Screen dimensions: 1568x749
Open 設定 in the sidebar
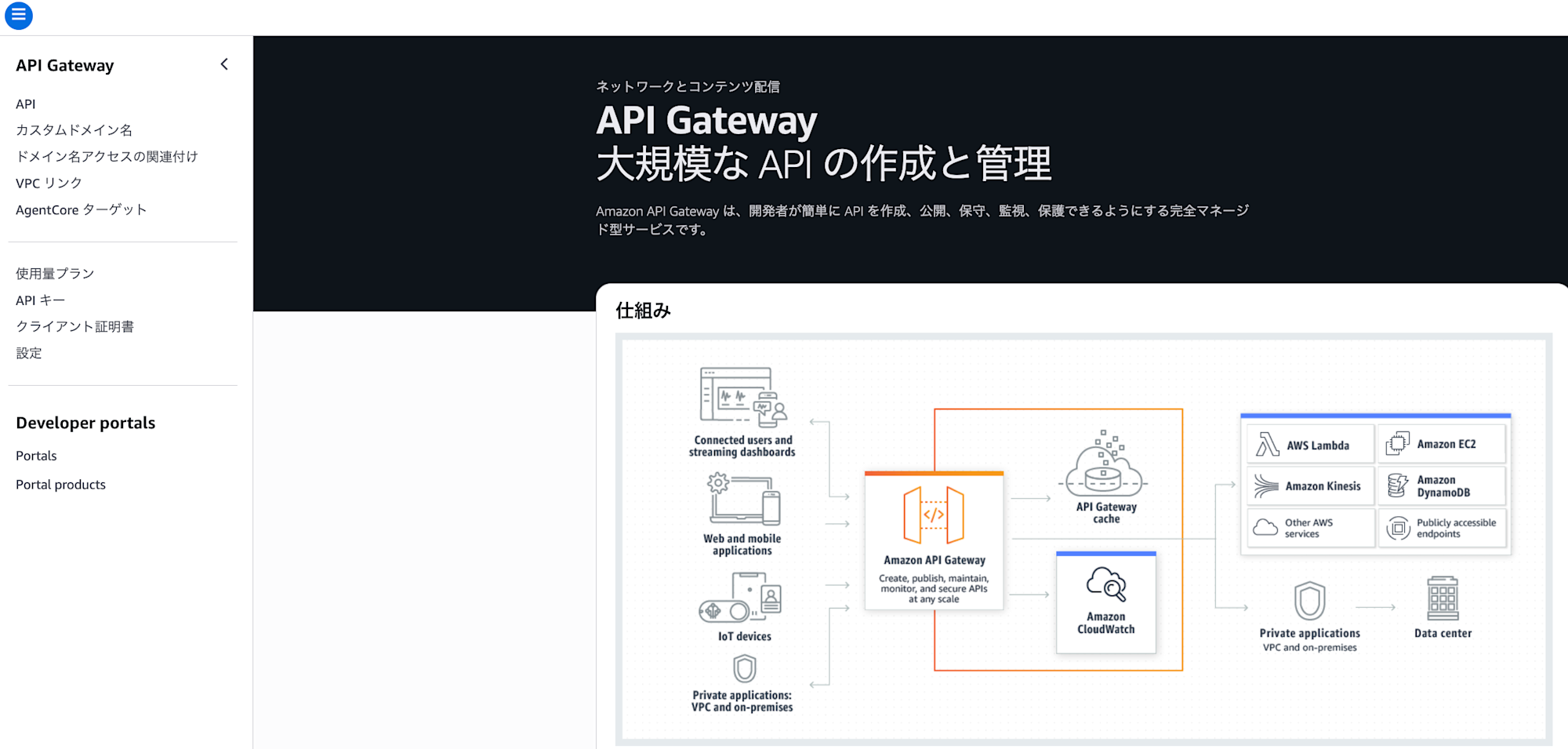coord(29,353)
